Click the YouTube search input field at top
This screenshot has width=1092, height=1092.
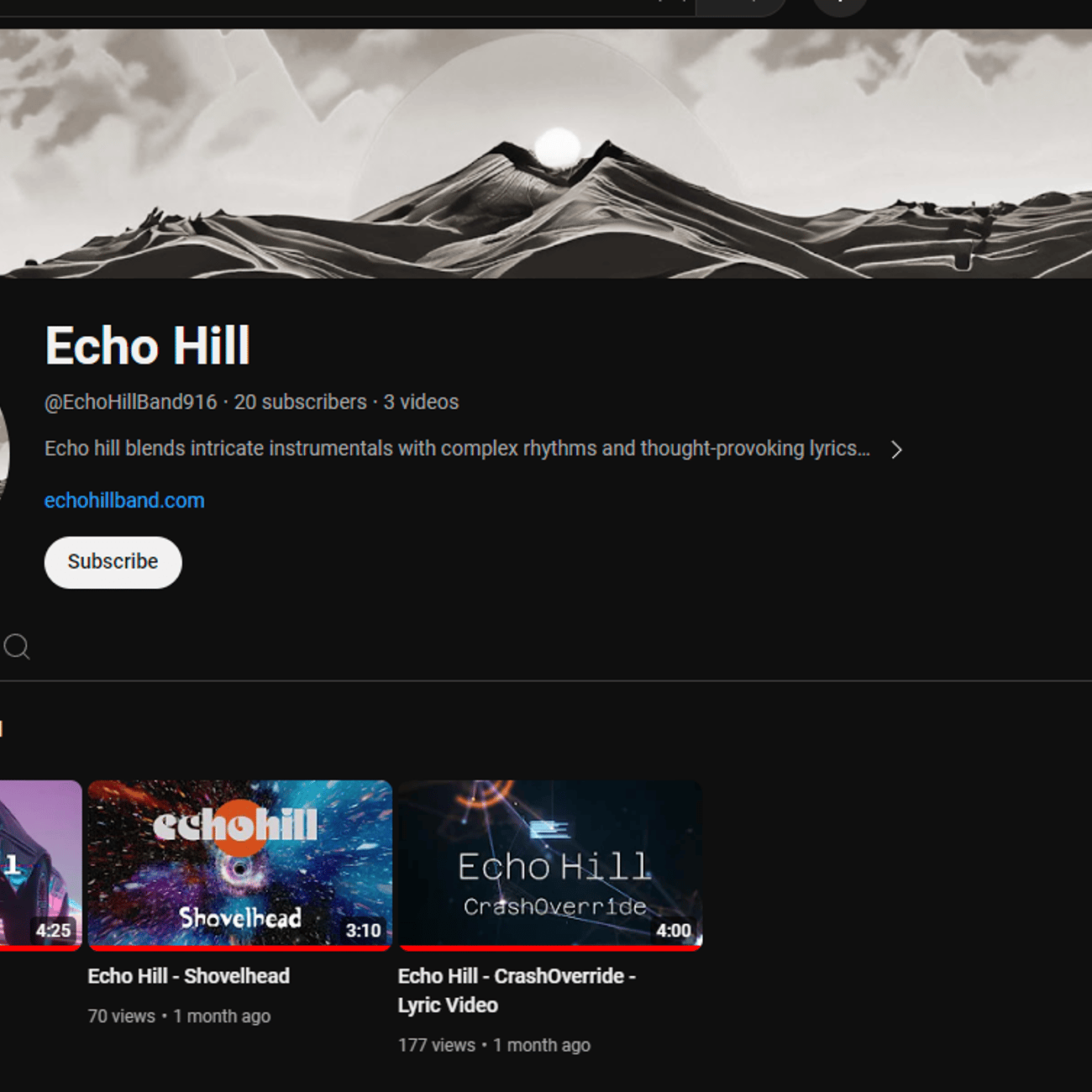tap(348, 7)
